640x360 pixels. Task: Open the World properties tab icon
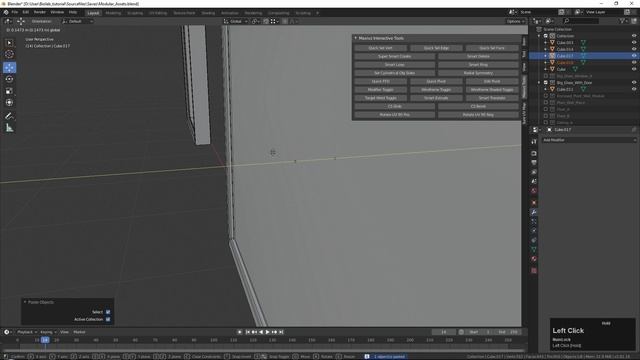534,191
